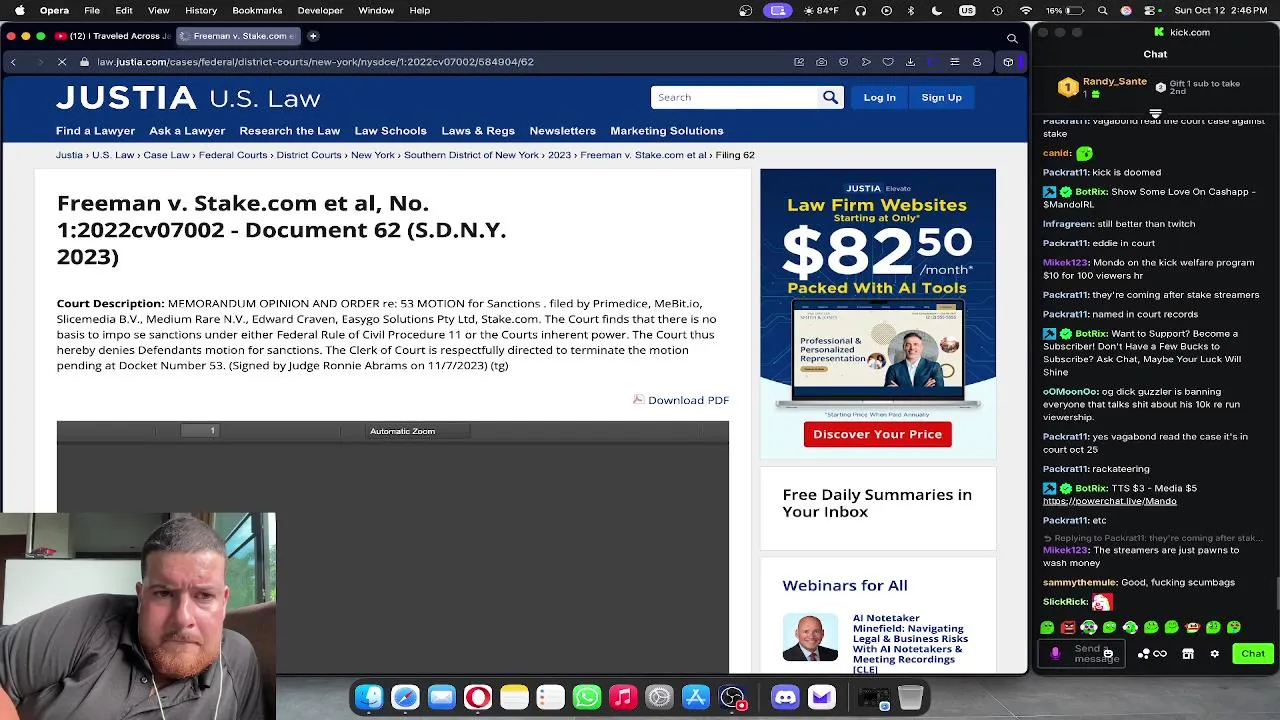This screenshot has width=1280, height=720.
Task: Click the Opera tab search magnifier icon
Action: point(1012,38)
